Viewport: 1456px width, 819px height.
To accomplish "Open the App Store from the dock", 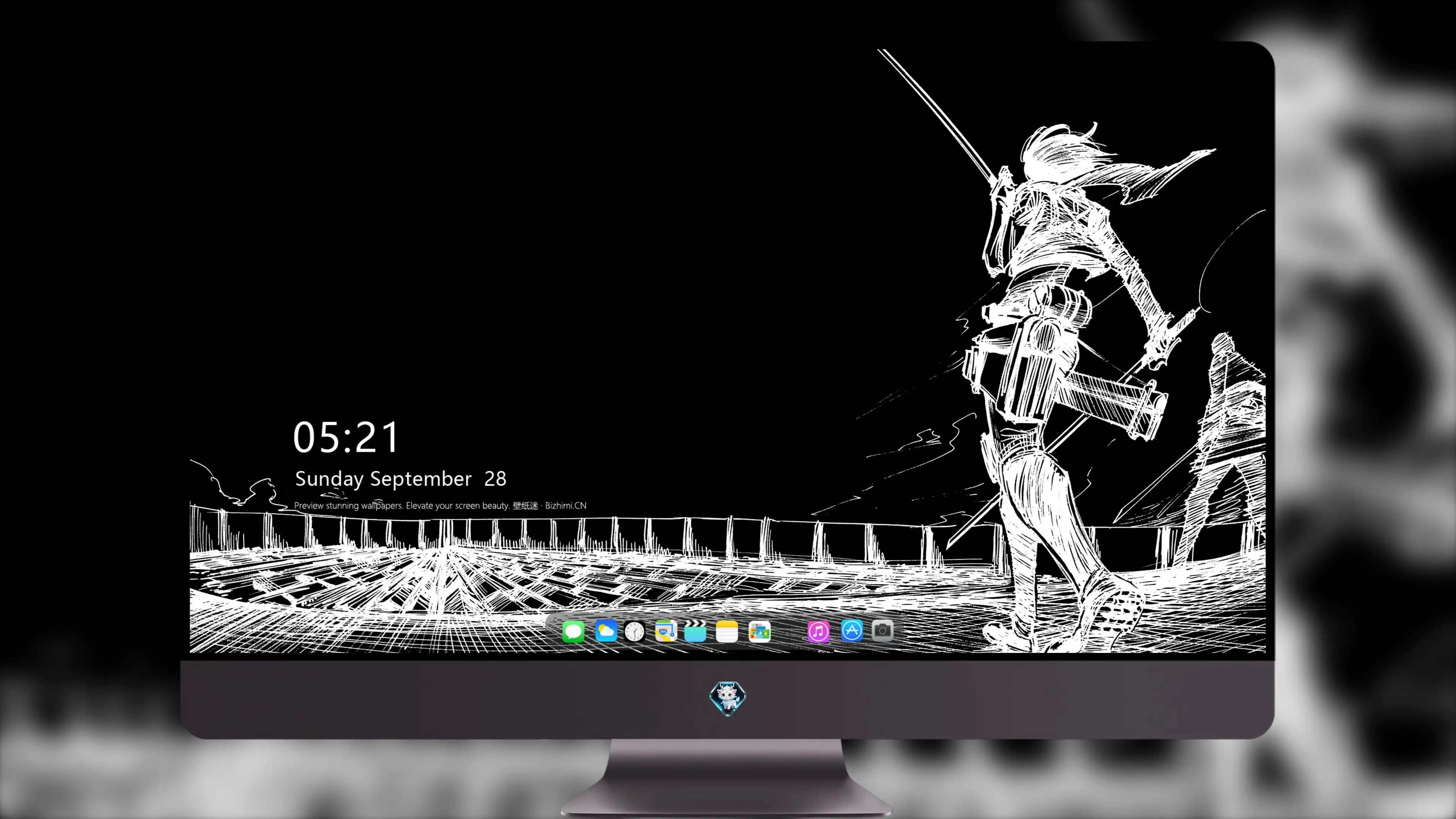I will (852, 630).
